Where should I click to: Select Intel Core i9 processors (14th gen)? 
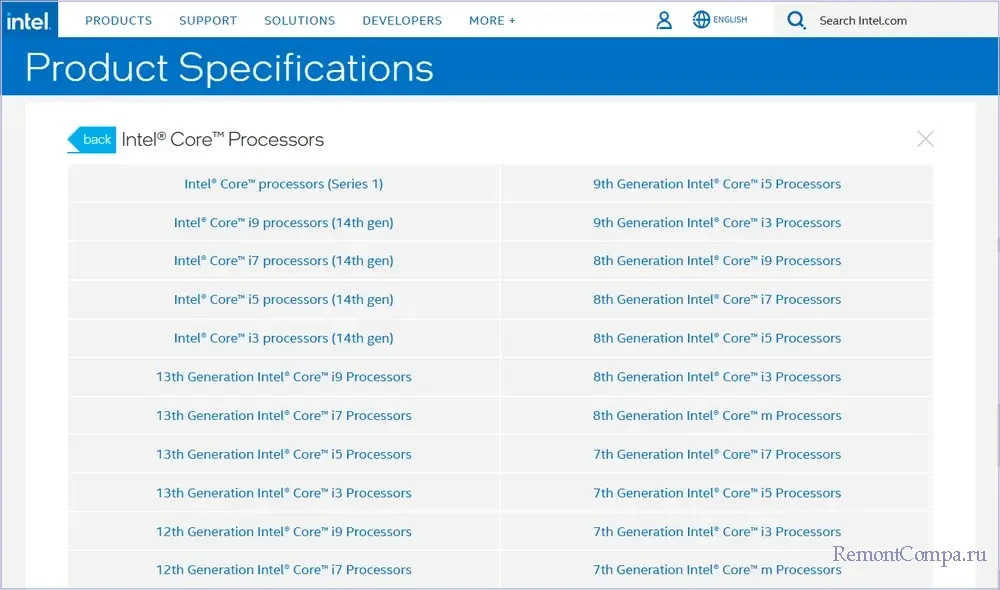pyautogui.click(x=283, y=223)
